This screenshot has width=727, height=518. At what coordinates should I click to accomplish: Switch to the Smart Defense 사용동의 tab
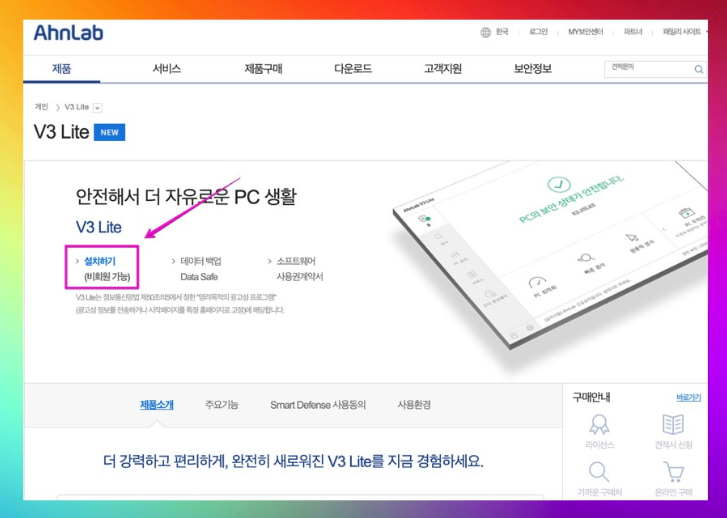(x=318, y=405)
